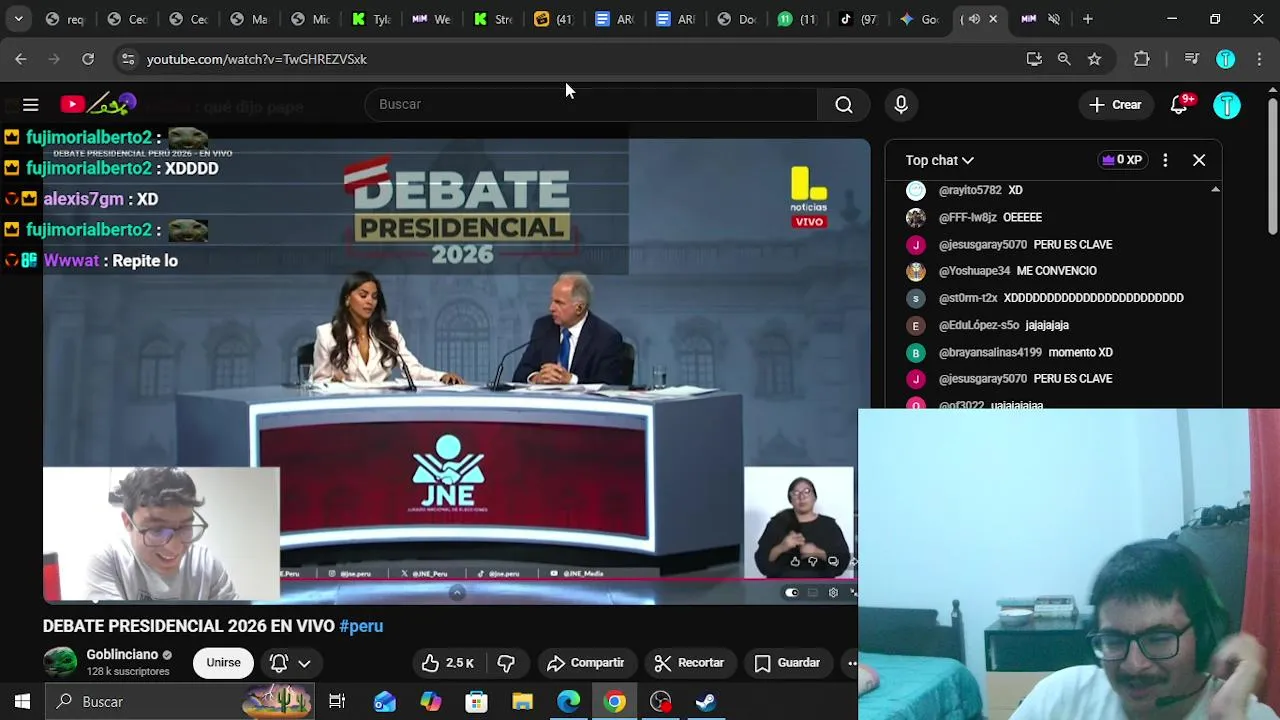Close the live chat panel

pyautogui.click(x=1199, y=160)
